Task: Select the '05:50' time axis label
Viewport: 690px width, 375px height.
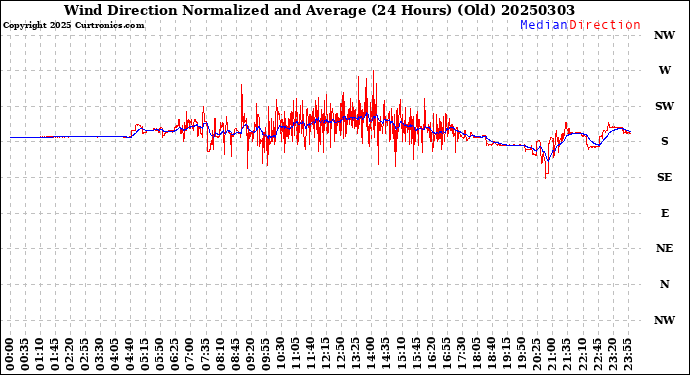Action: 160,354
